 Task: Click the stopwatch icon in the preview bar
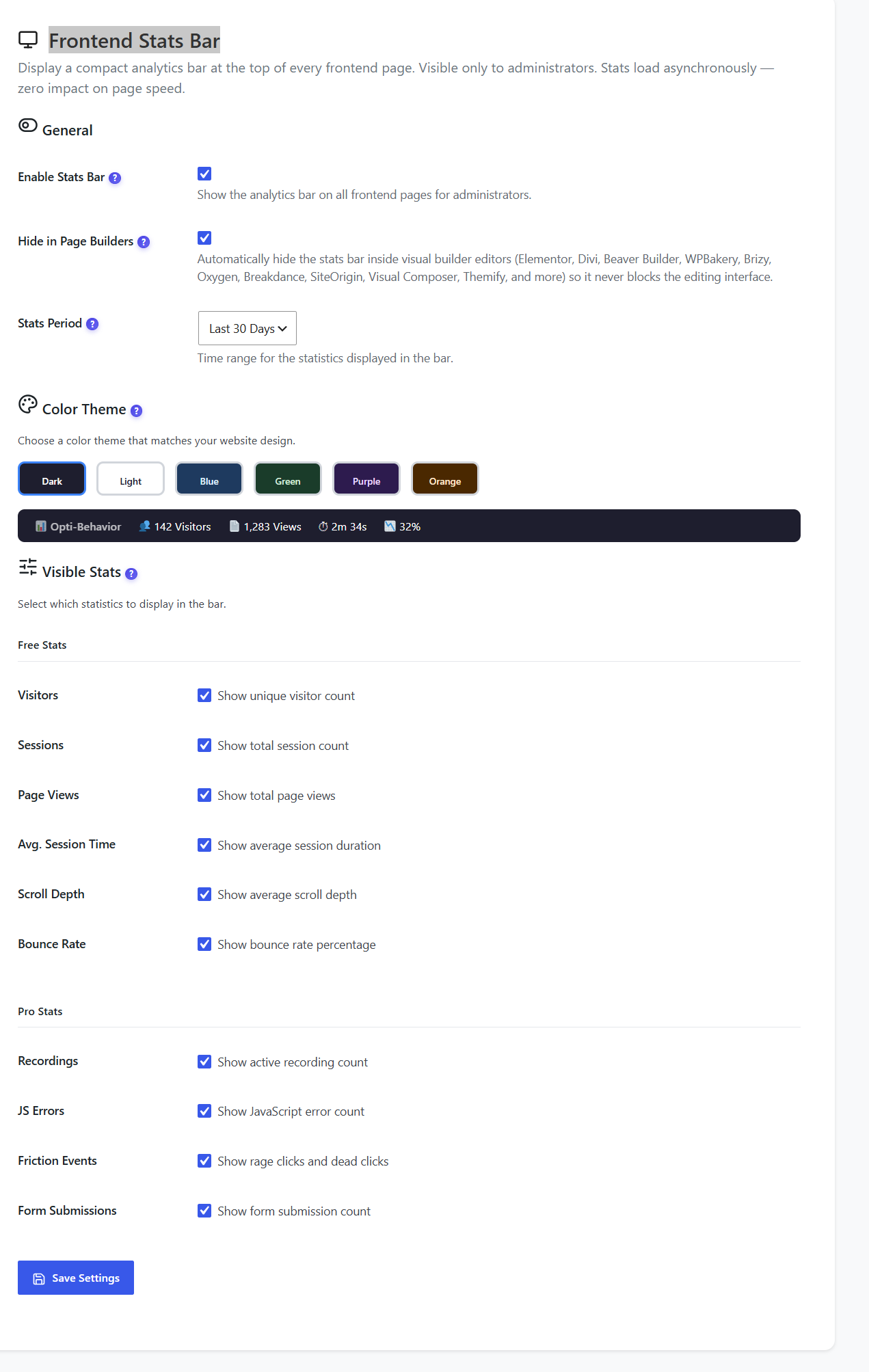tap(323, 526)
